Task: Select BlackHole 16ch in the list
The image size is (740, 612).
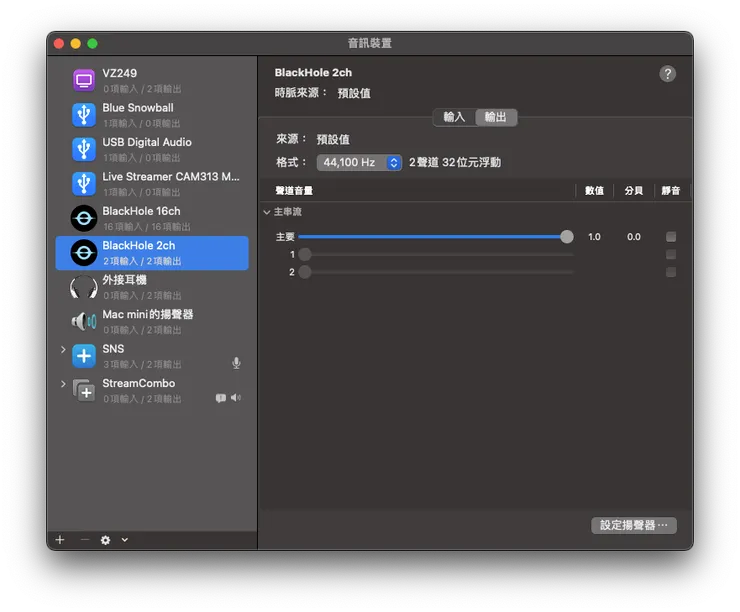Action: tap(152, 218)
